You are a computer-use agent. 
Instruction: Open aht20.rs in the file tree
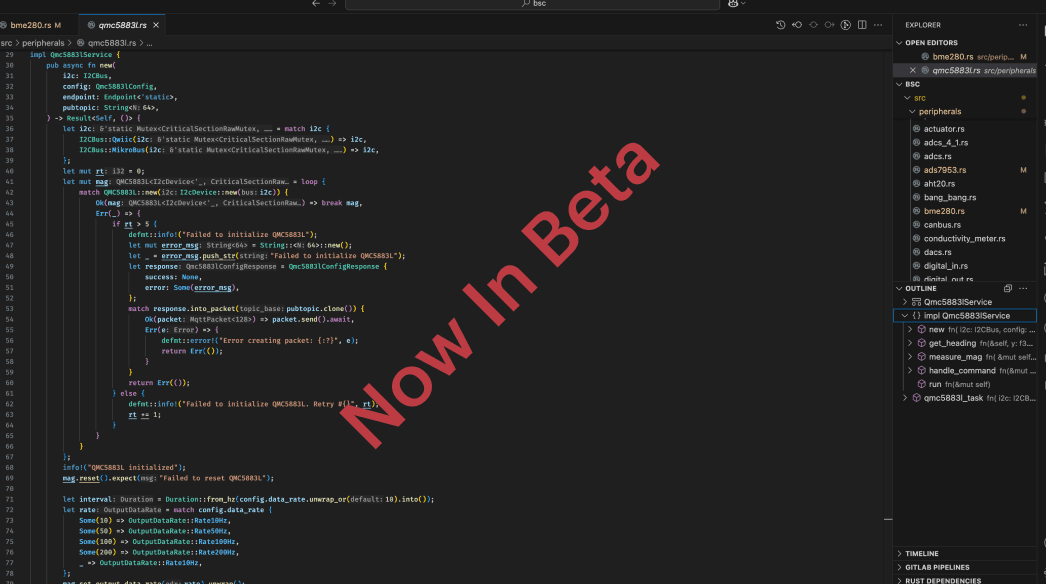point(939,184)
